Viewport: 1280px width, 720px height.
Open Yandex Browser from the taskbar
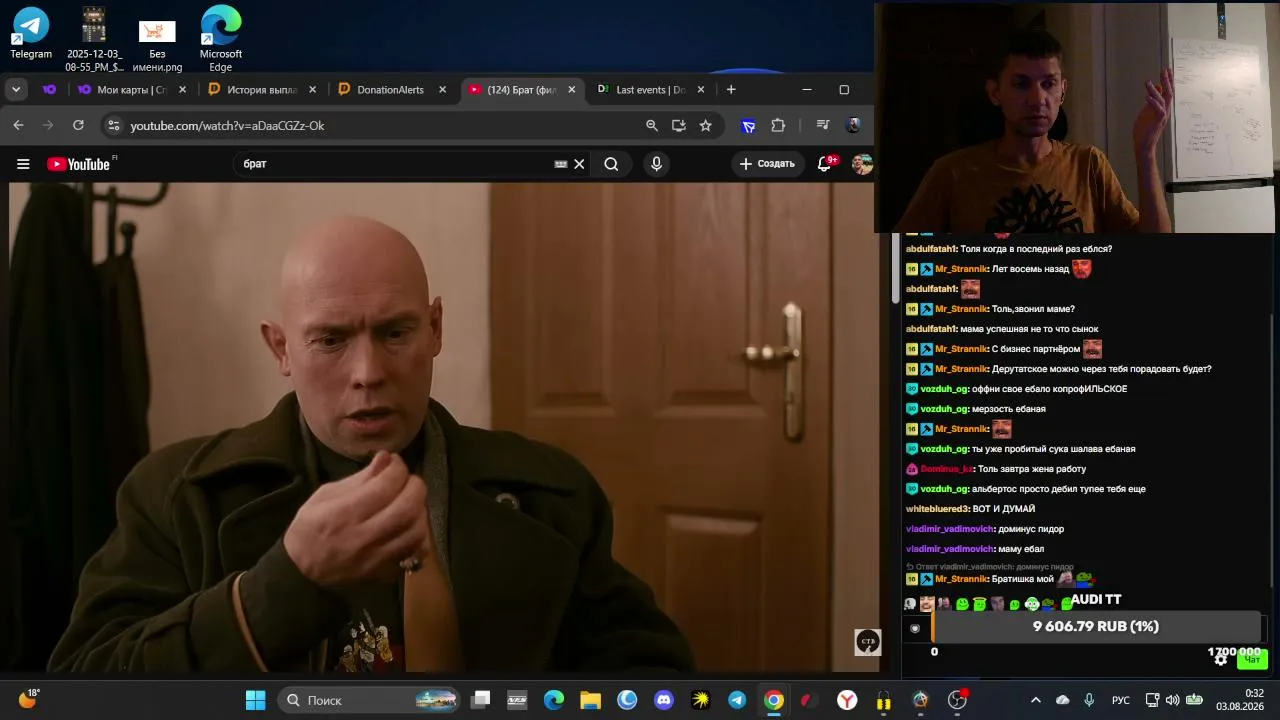(847, 700)
